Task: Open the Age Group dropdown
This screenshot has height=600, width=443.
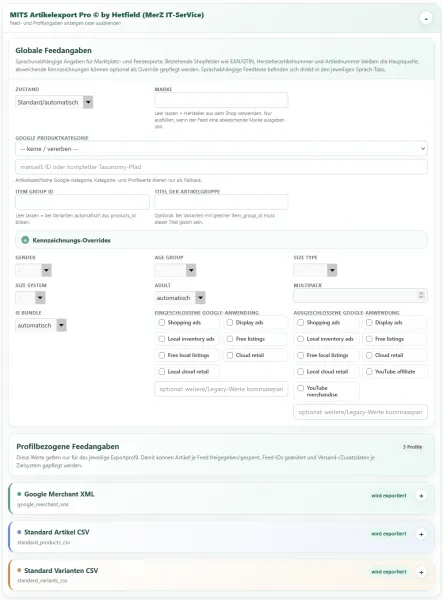Action: [x=175, y=270]
